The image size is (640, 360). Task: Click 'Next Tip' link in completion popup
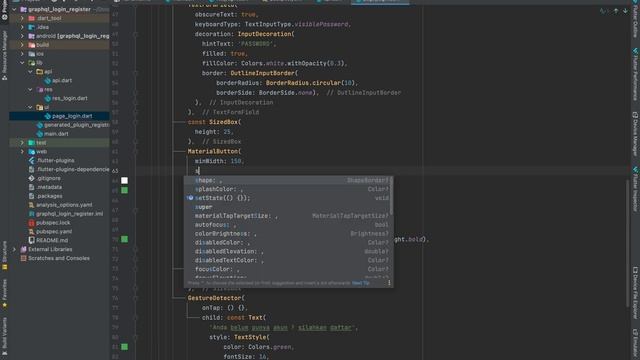click(361, 283)
